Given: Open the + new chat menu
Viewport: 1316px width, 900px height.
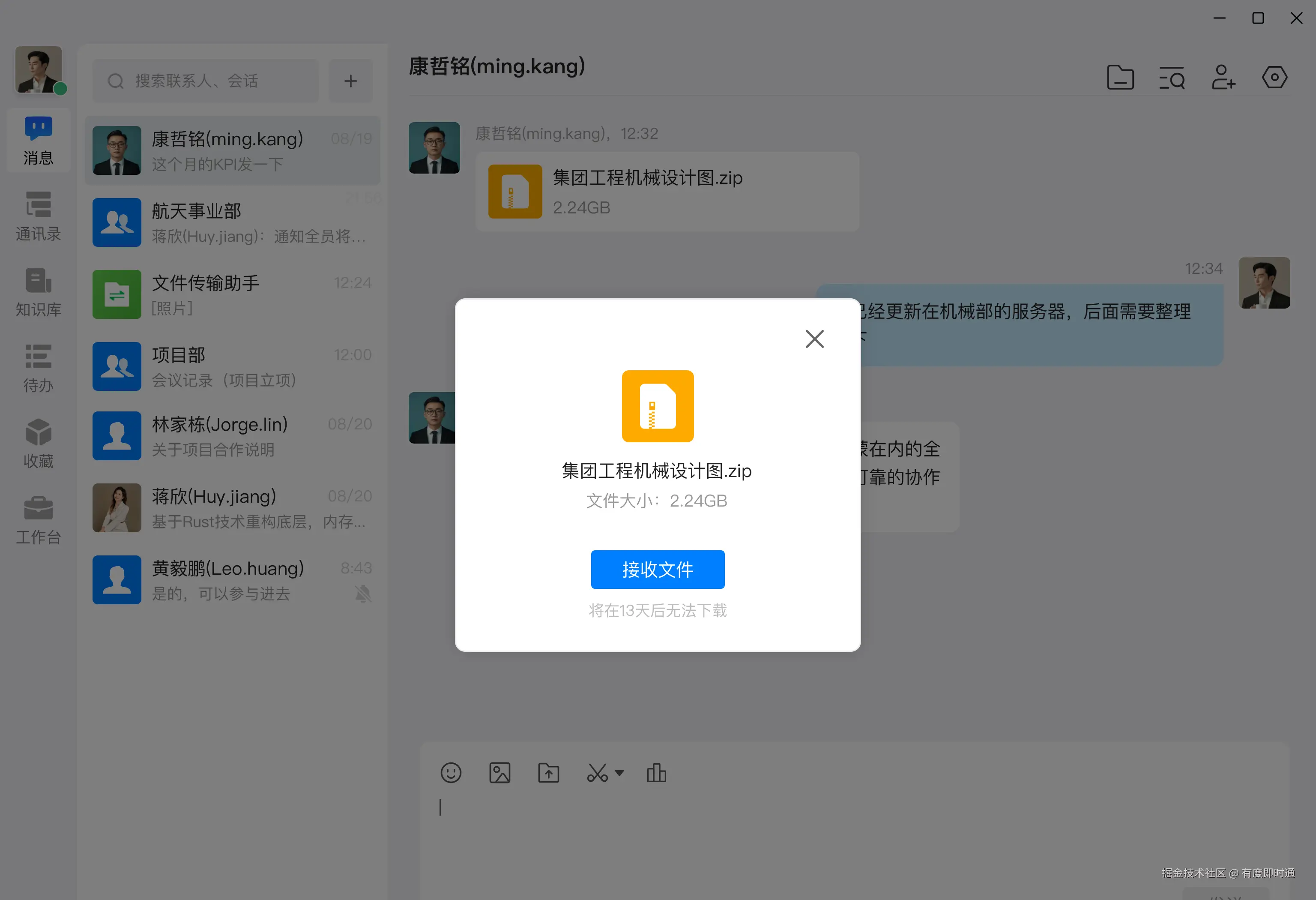Looking at the screenshot, I should coord(350,81).
